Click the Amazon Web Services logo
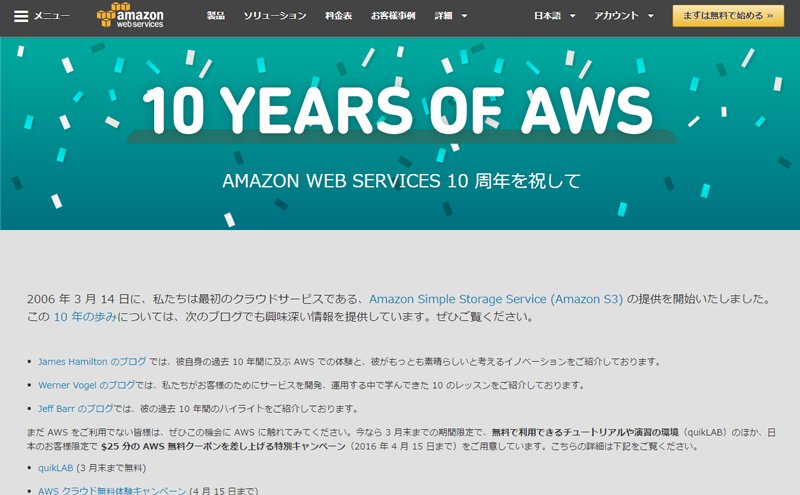 (x=130, y=15)
